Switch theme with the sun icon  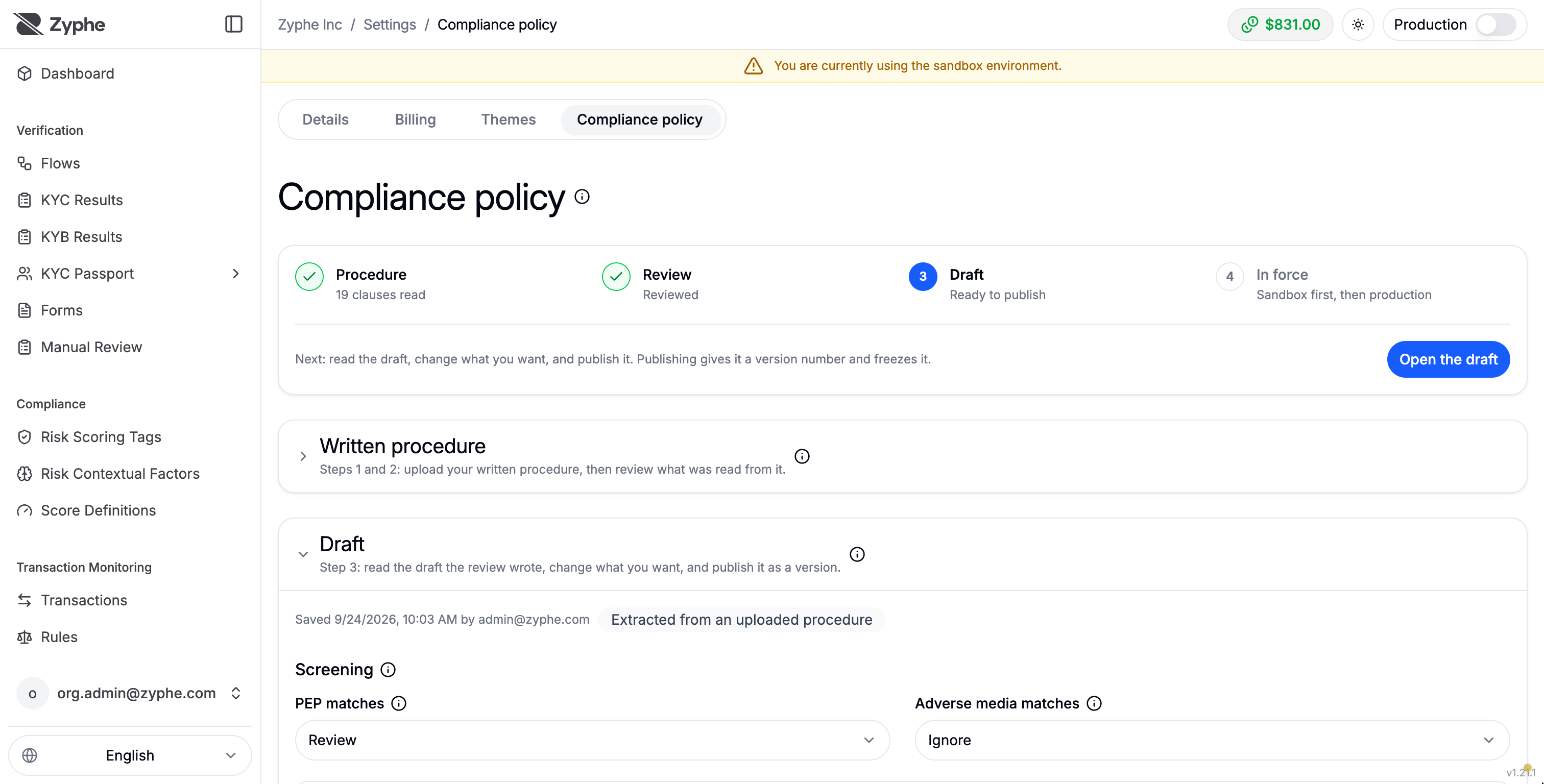pos(1358,25)
